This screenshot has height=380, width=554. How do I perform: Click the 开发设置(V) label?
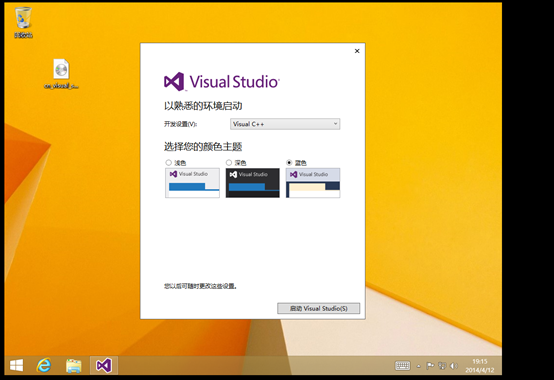181,124
